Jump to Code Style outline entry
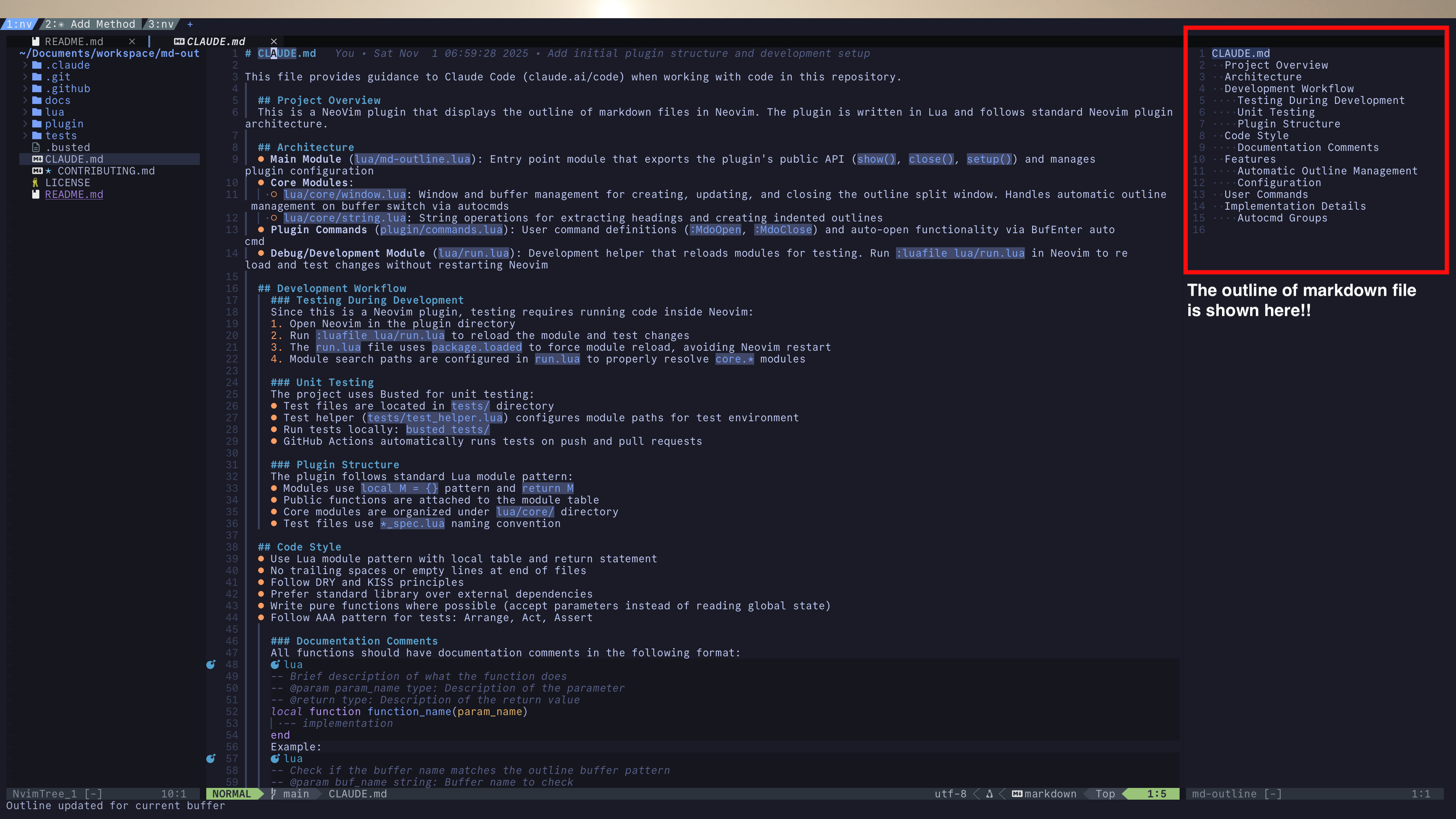This screenshot has height=819, width=1456. (1256, 136)
